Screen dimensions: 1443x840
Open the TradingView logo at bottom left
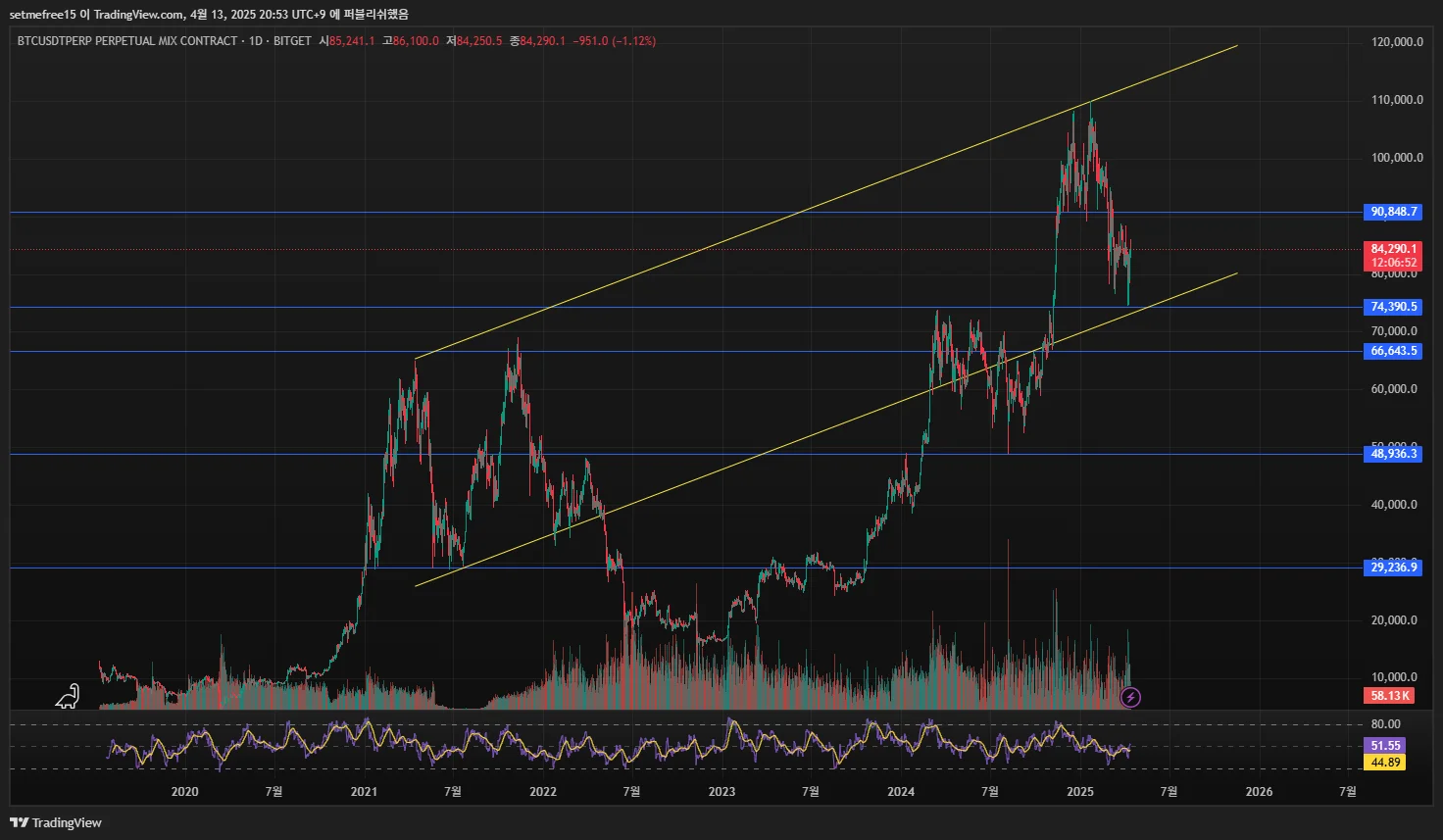click(56, 822)
